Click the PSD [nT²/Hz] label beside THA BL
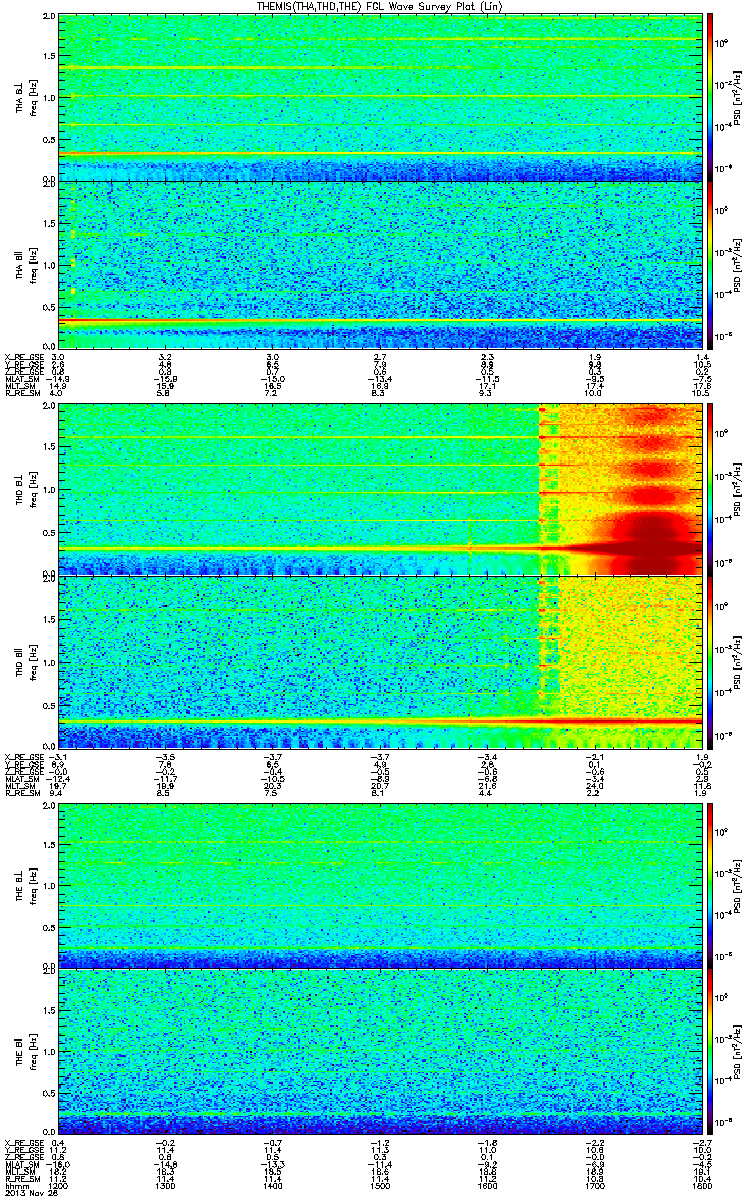Viewport: 750px width, 1200px height. (x=735, y=97)
